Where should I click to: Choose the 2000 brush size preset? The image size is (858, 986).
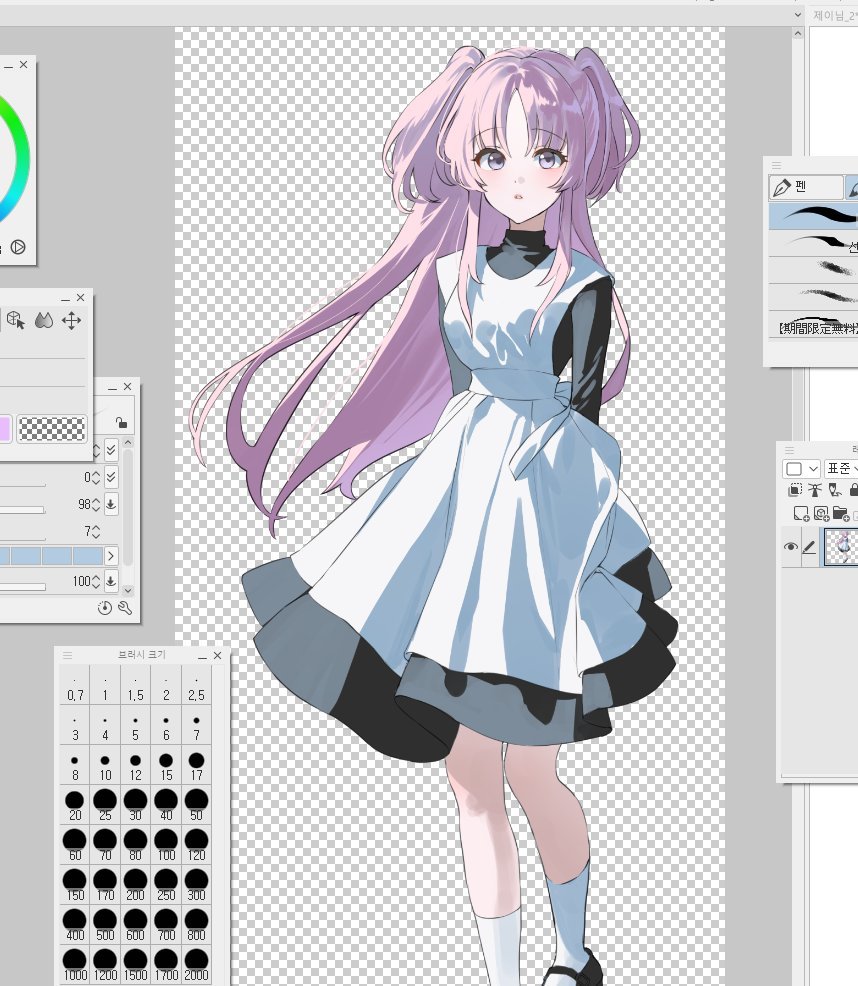[196, 966]
